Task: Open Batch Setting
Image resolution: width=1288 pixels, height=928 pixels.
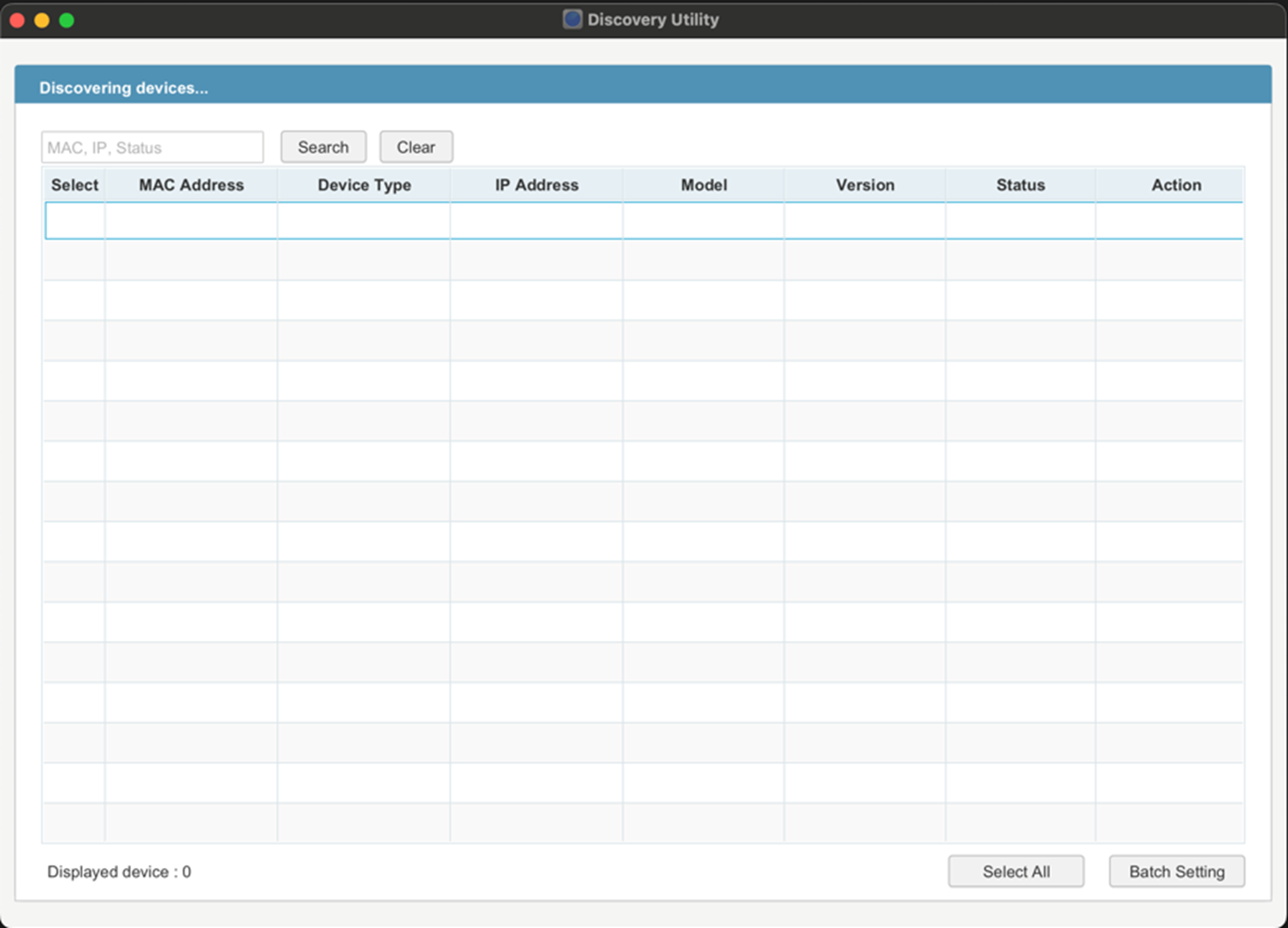Action: tap(1176, 872)
